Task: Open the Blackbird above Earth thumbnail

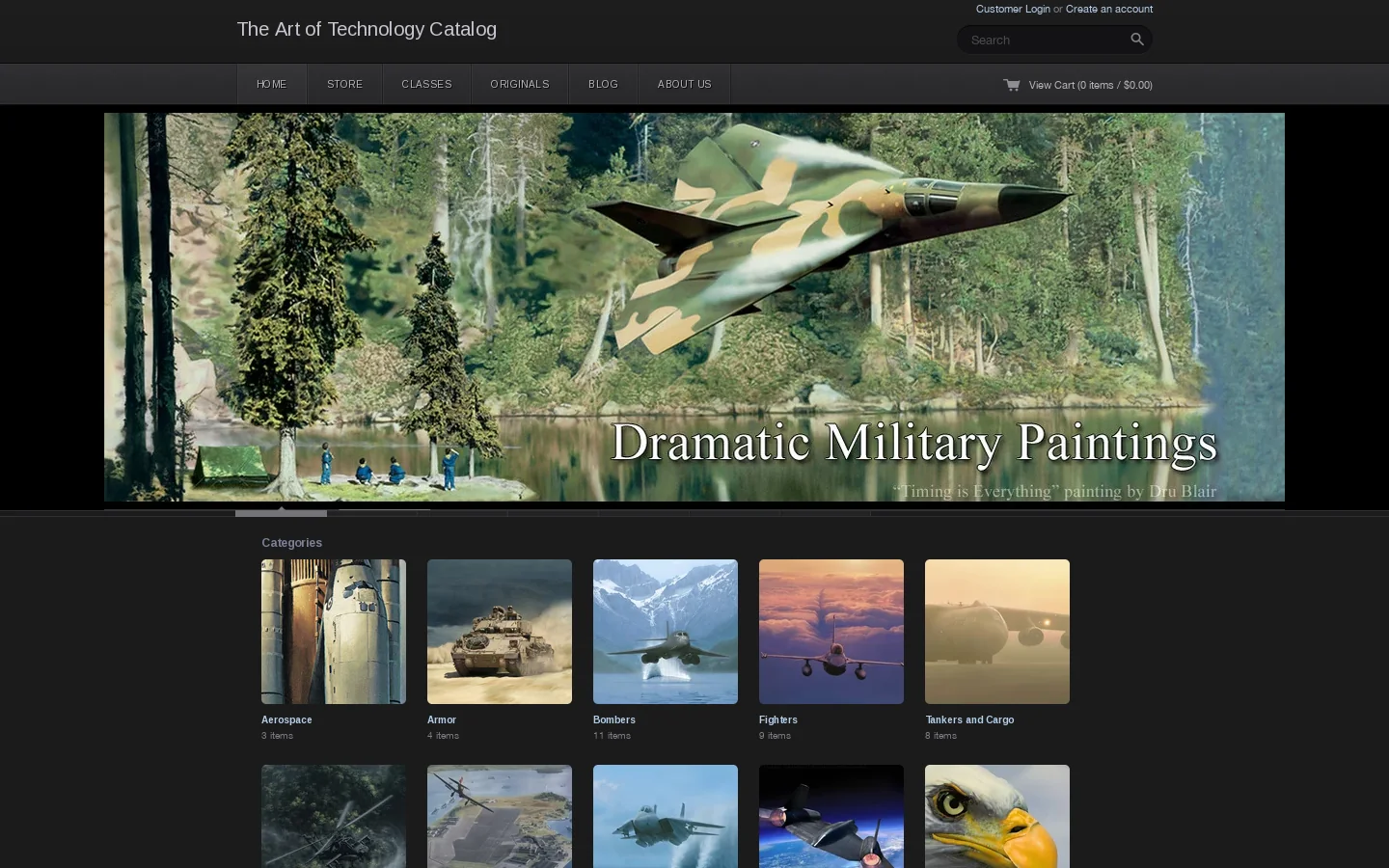Action: click(x=831, y=816)
